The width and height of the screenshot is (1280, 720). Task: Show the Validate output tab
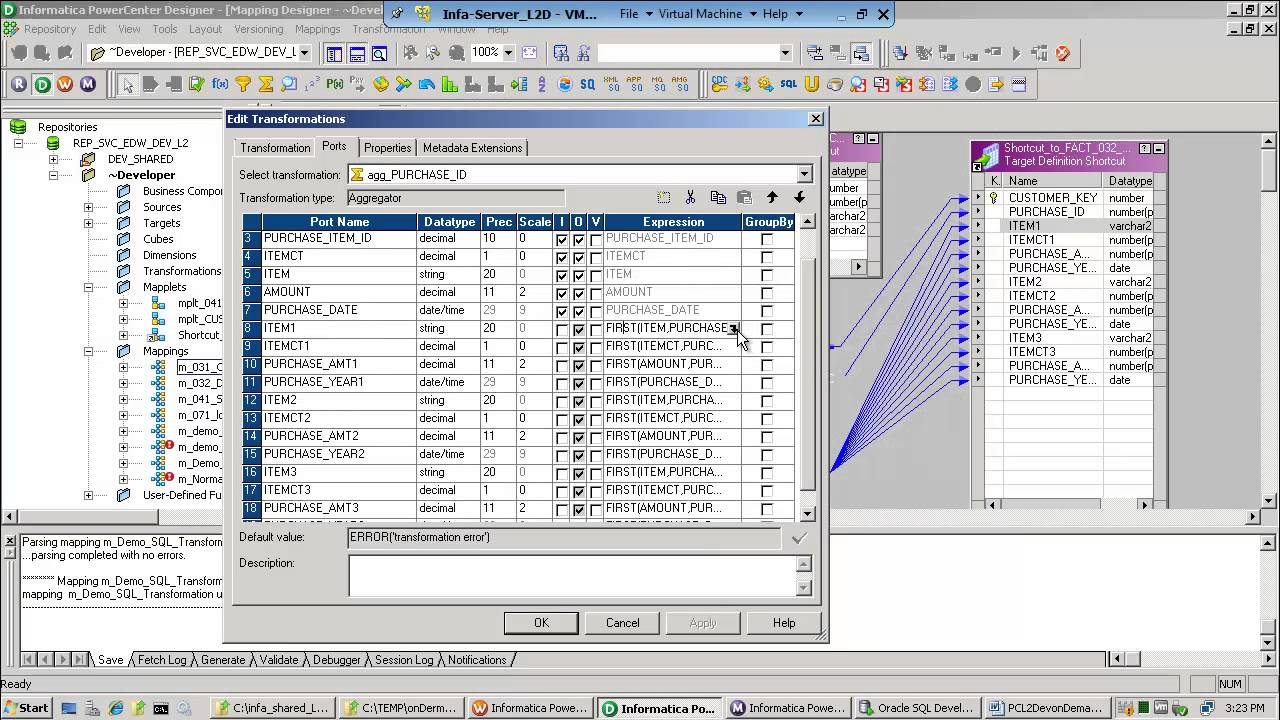coord(279,660)
